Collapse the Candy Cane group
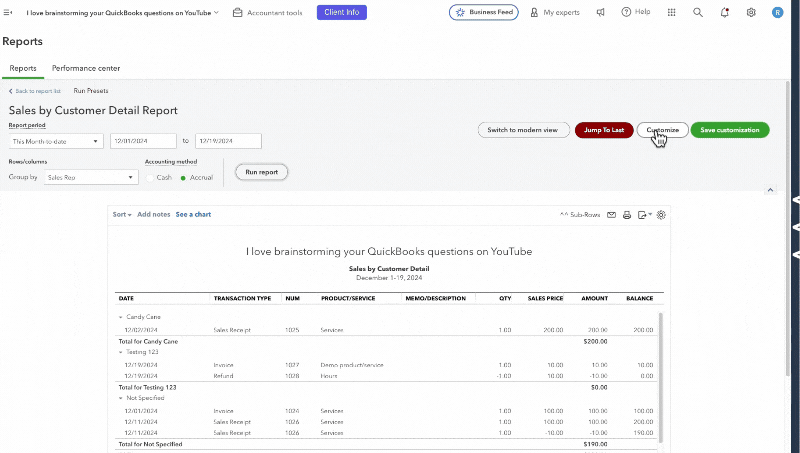 click(121, 317)
